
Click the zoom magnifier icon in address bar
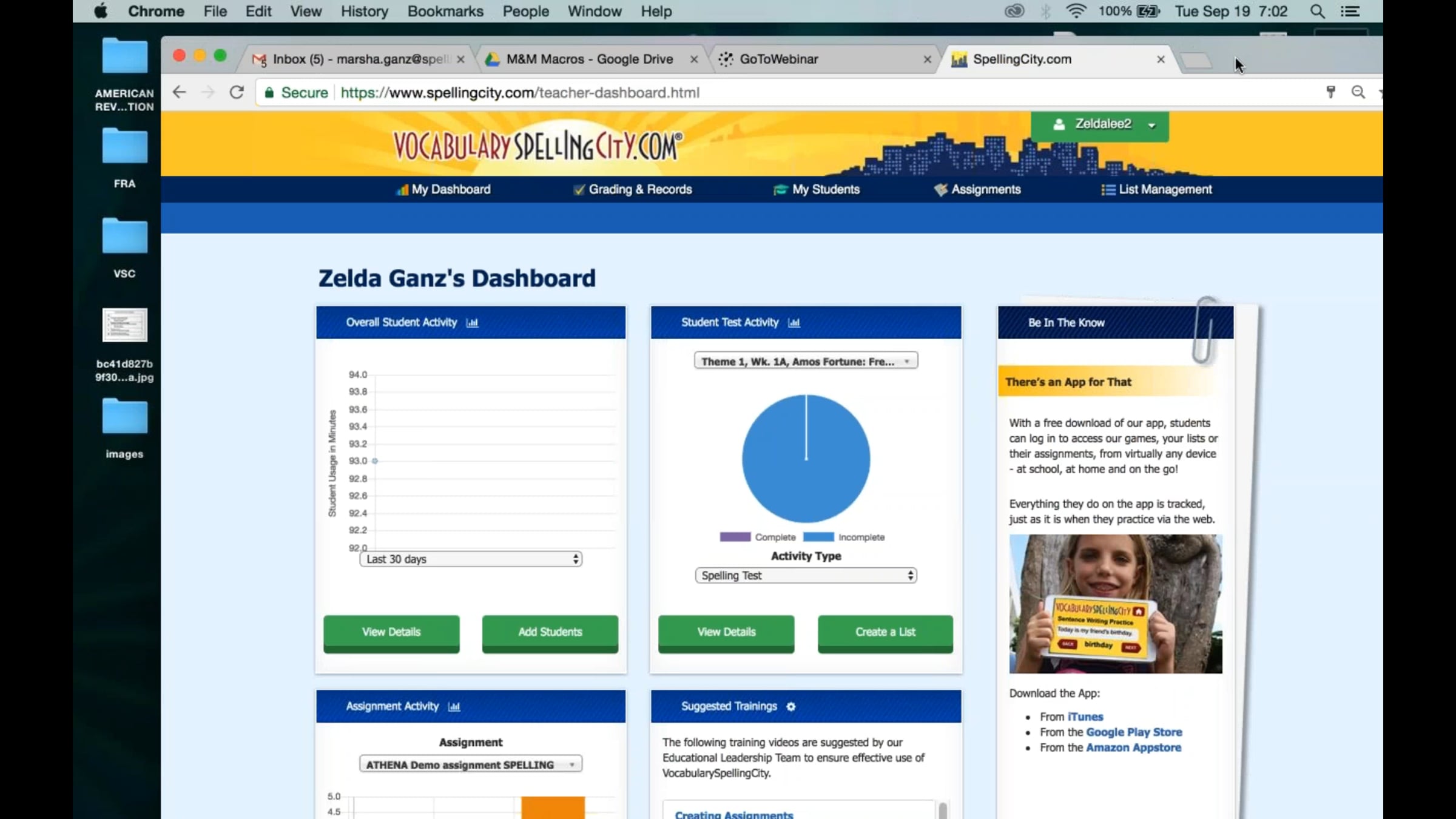[1358, 92]
